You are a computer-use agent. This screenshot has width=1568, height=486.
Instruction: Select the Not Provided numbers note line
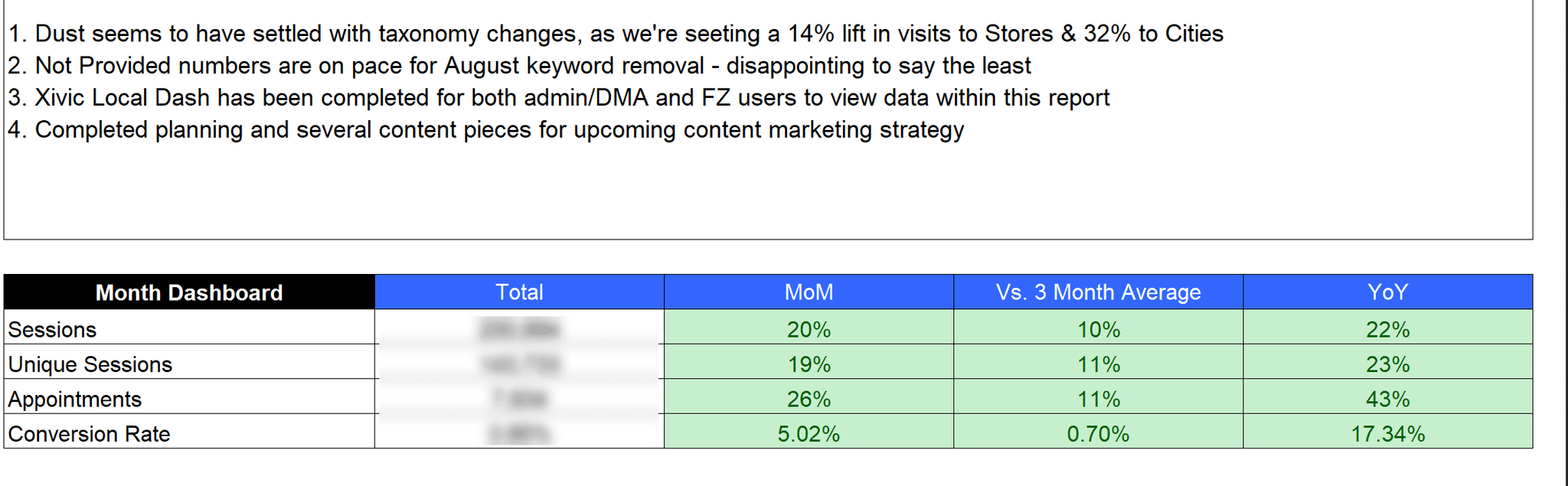pos(519,66)
